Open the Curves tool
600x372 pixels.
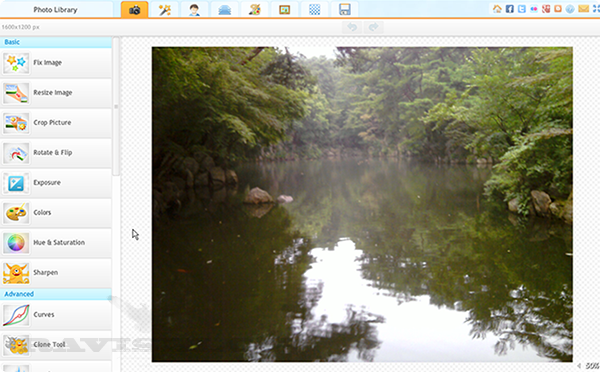click(x=56, y=315)
